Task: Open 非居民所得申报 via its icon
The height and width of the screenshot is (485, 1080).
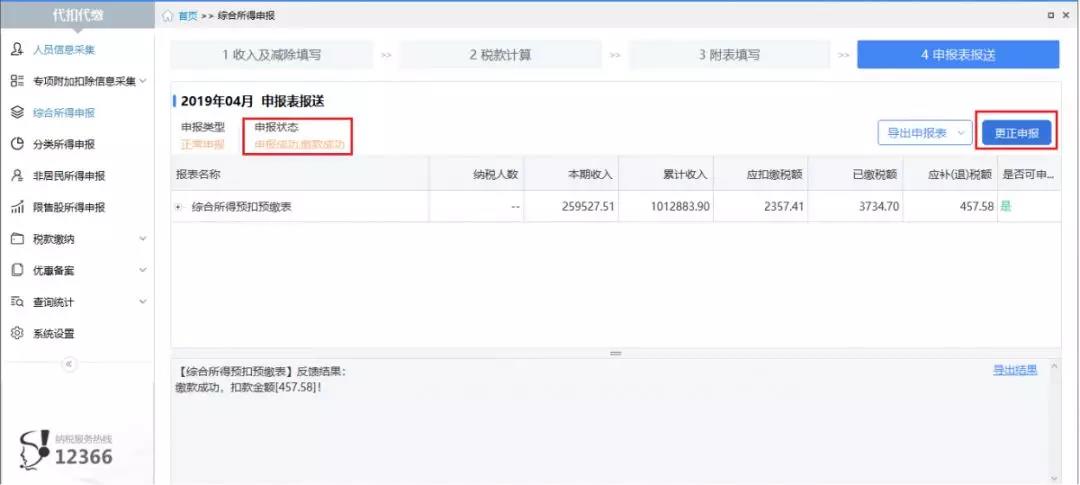Action: point(17,176)
